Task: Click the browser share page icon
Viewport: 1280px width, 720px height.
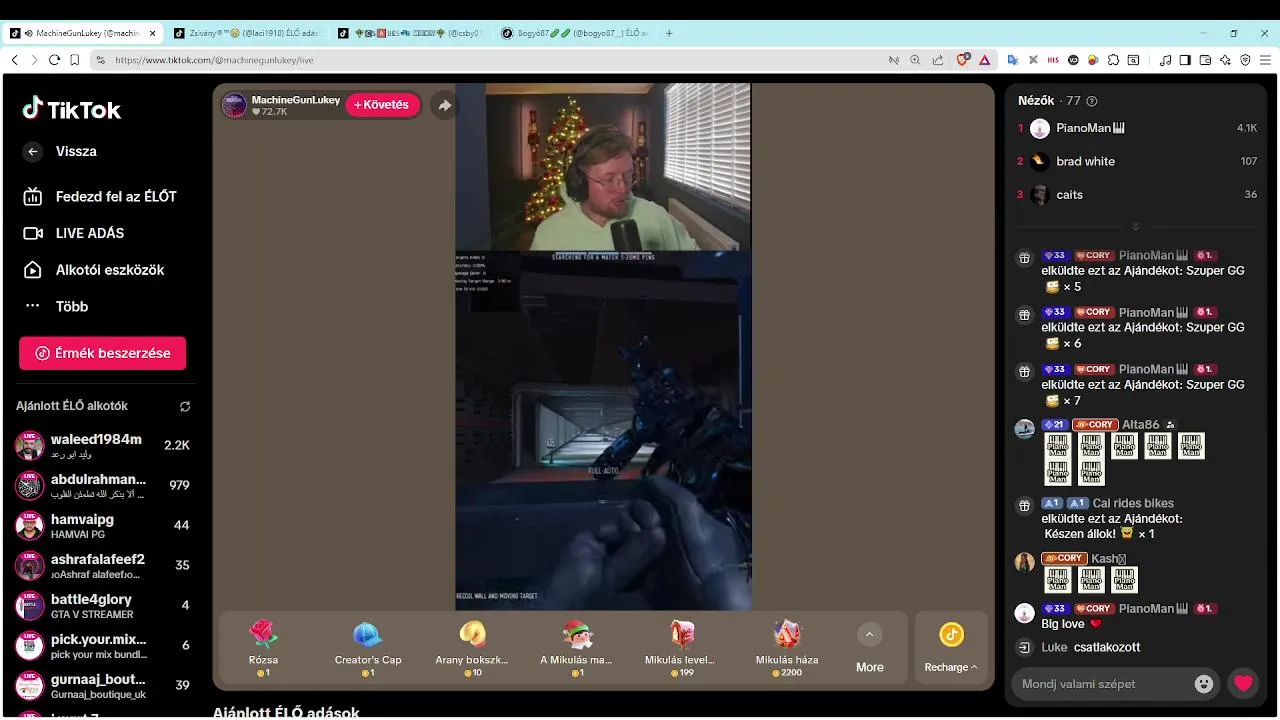Action: (x=937, y=60)
